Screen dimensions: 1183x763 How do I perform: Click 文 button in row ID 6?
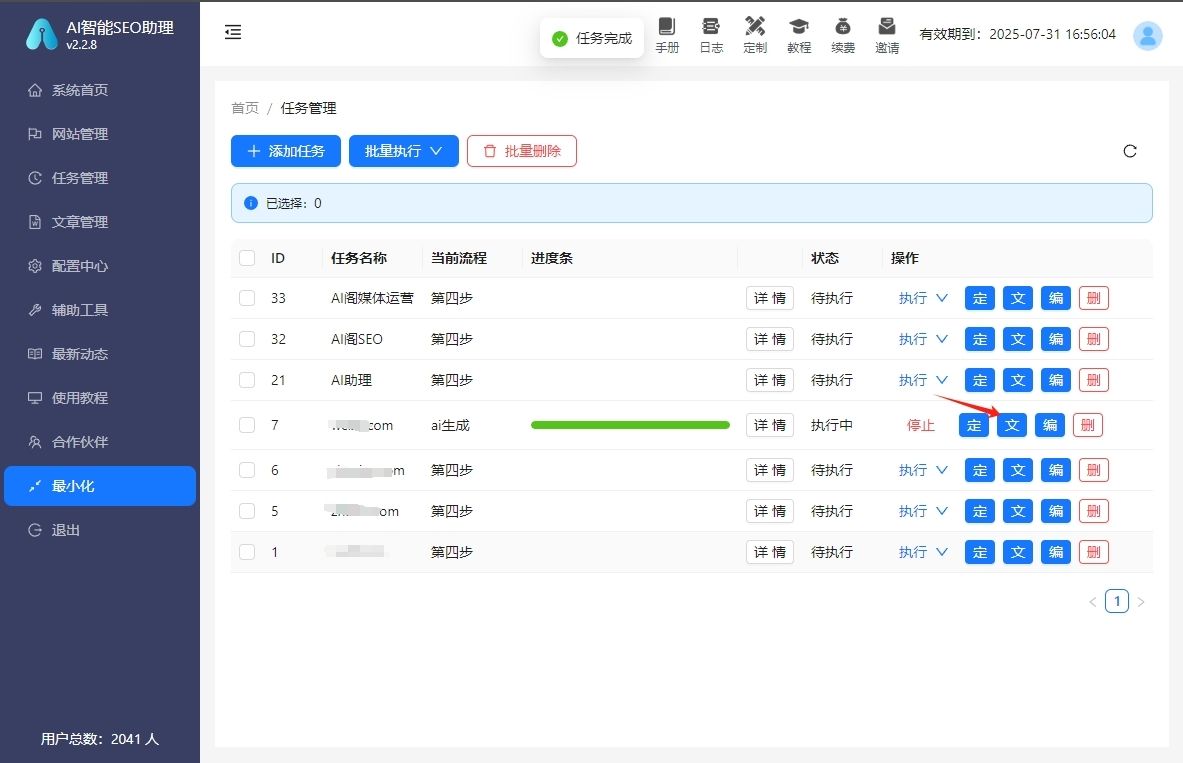pyautogui.click(x=1018, y=470)
